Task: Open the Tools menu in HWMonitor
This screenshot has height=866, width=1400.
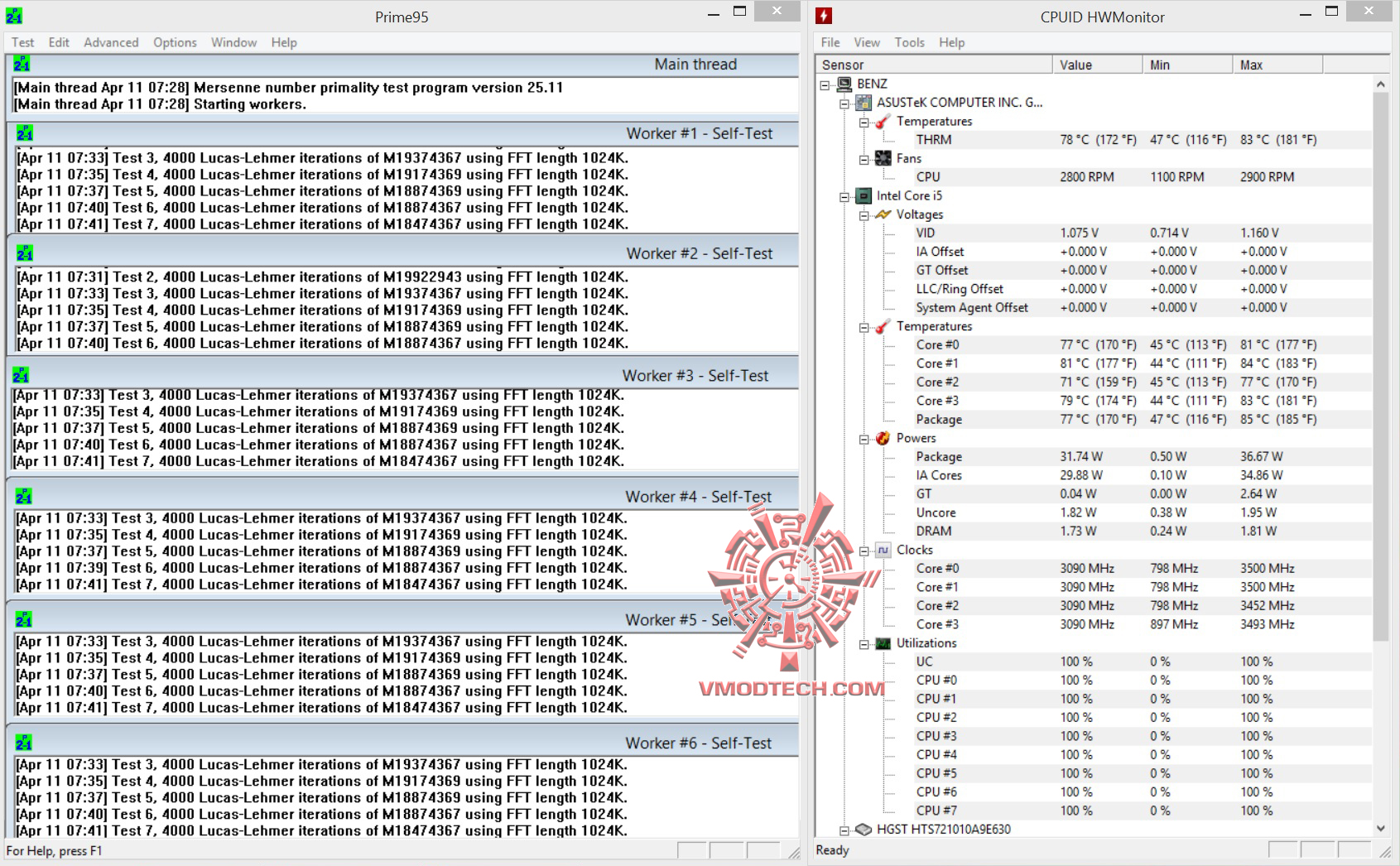Action: click(909, 42)
